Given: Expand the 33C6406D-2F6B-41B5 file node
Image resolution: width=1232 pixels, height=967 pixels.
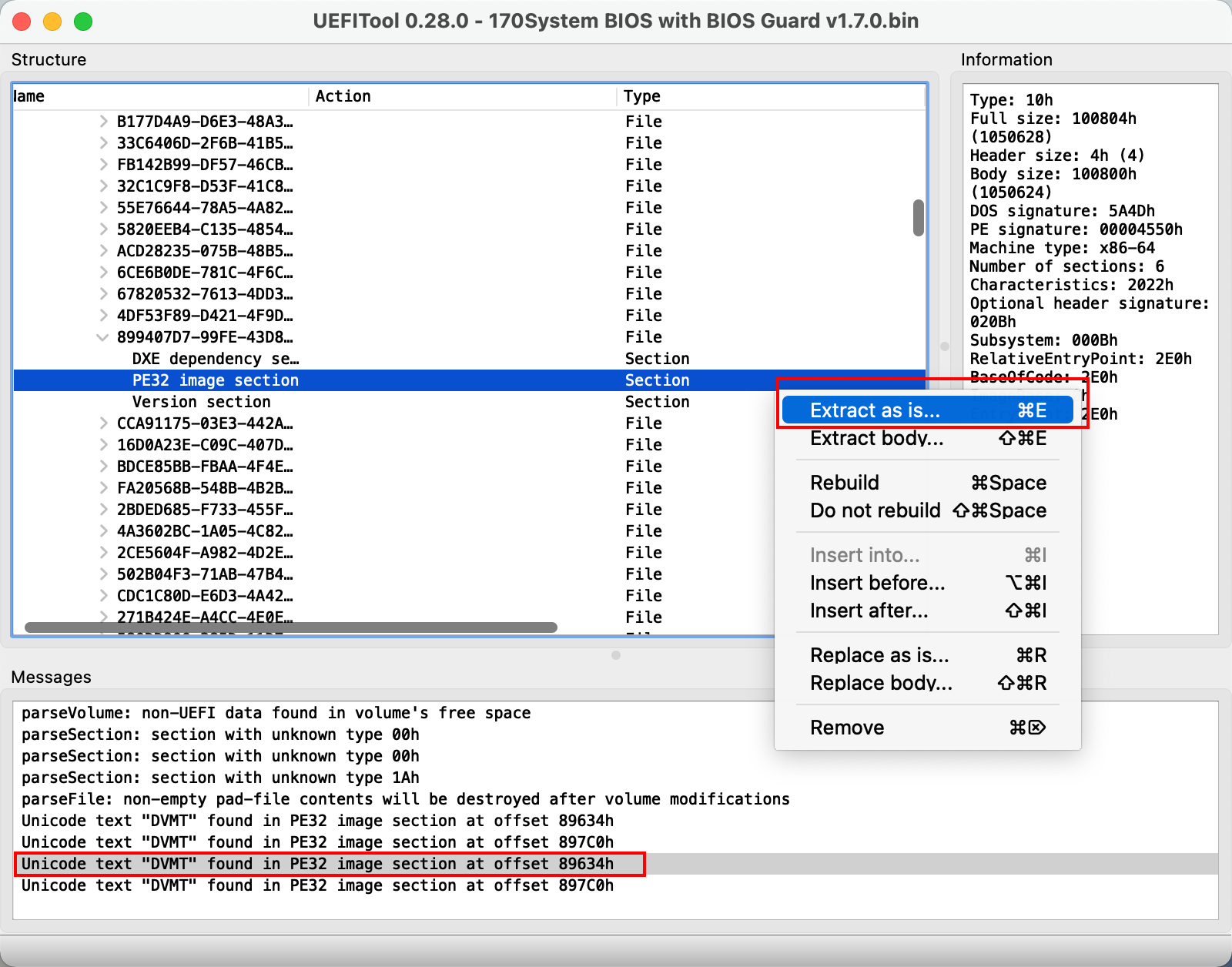Looking at the screenshot, I should 103,143.
